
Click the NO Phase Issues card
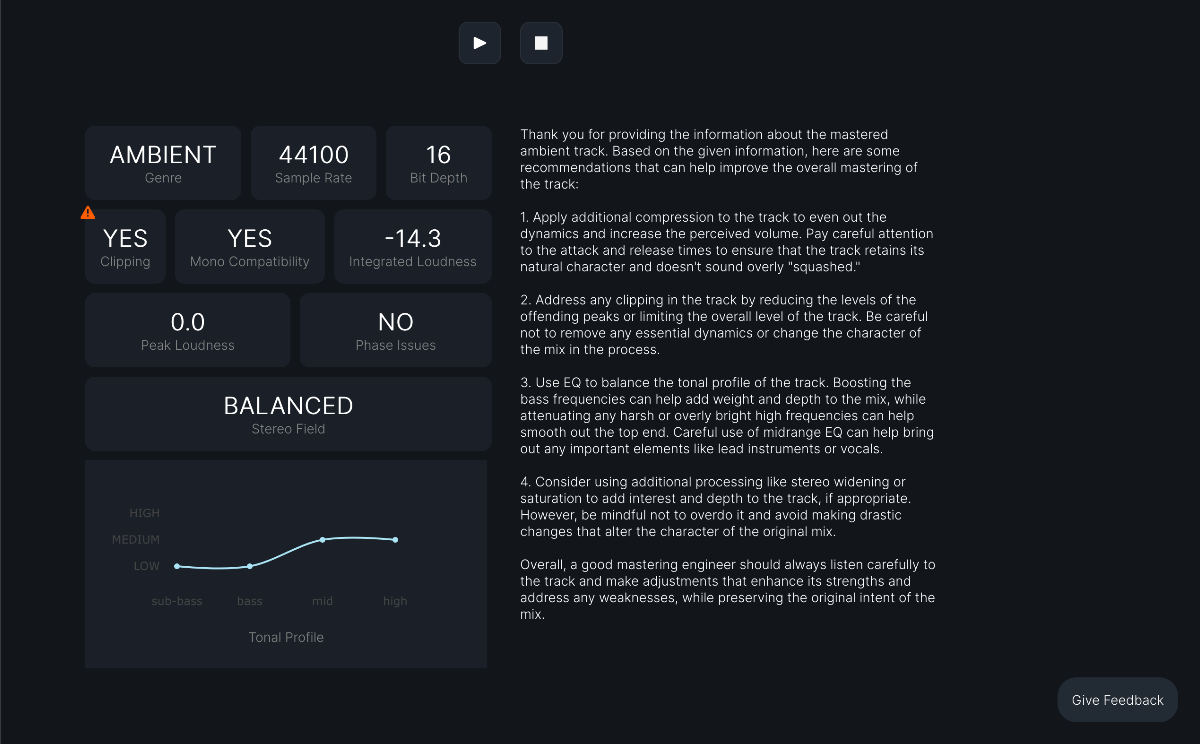click(x=396, y=330)
